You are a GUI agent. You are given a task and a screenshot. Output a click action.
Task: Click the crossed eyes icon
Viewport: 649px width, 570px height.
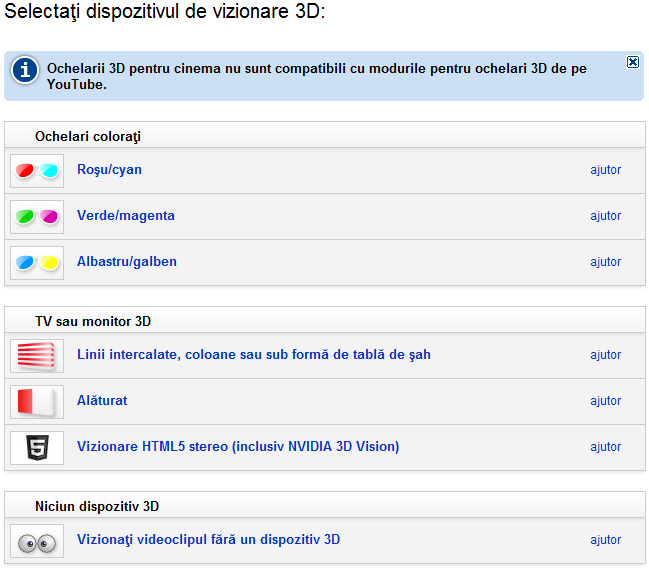(37, 541)
